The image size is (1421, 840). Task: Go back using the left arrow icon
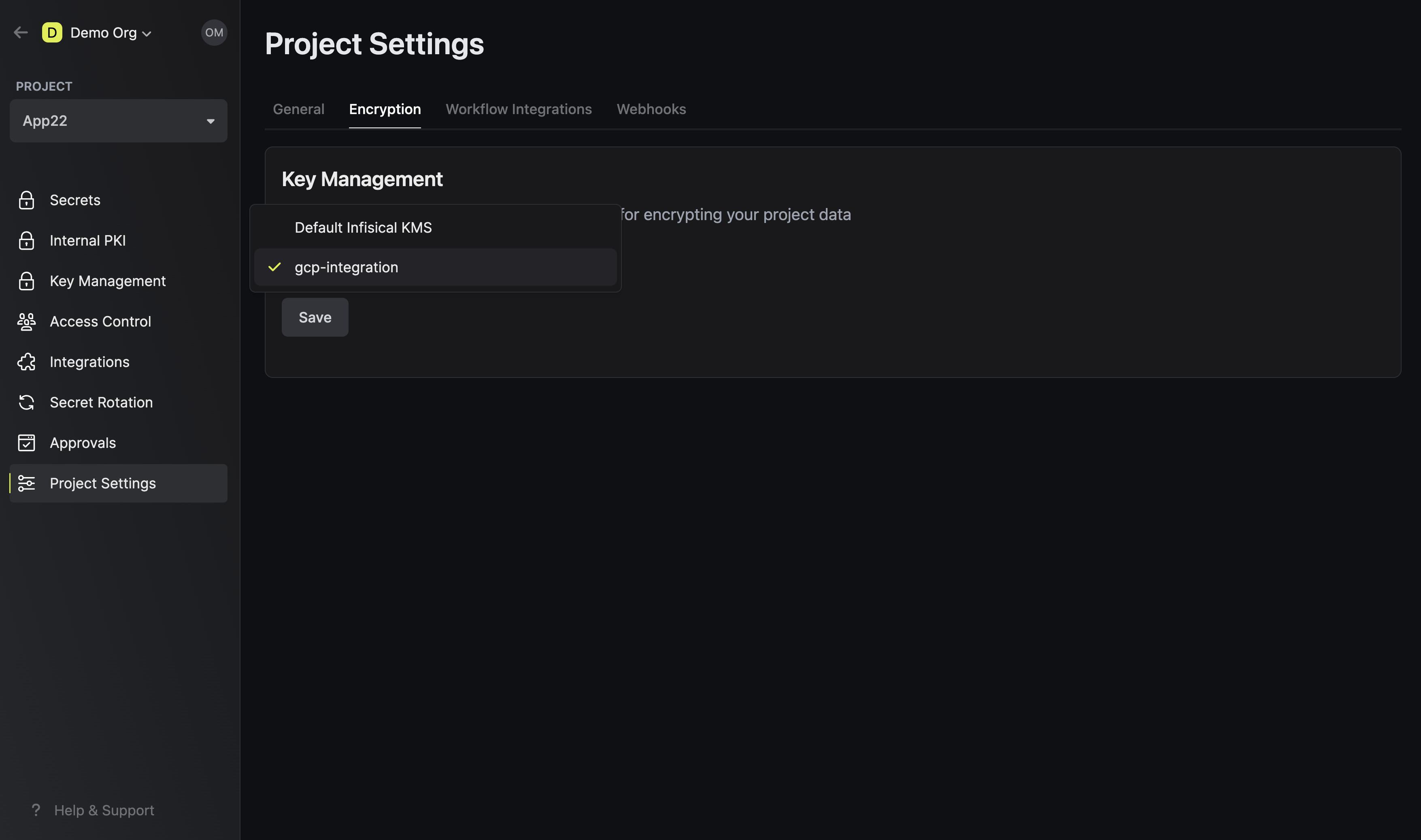point(21,33)
